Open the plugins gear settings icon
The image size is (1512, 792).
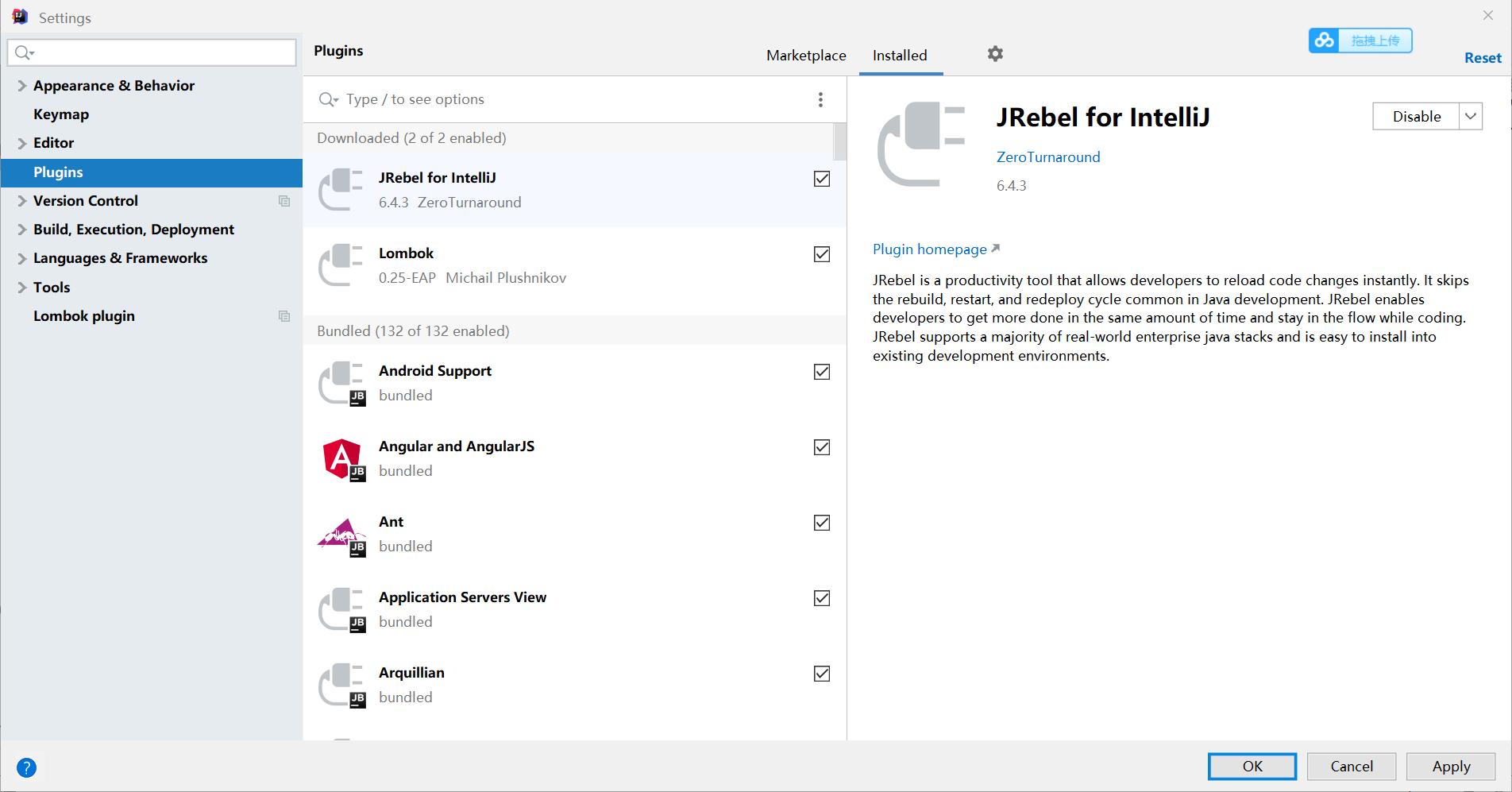[995, 54]
